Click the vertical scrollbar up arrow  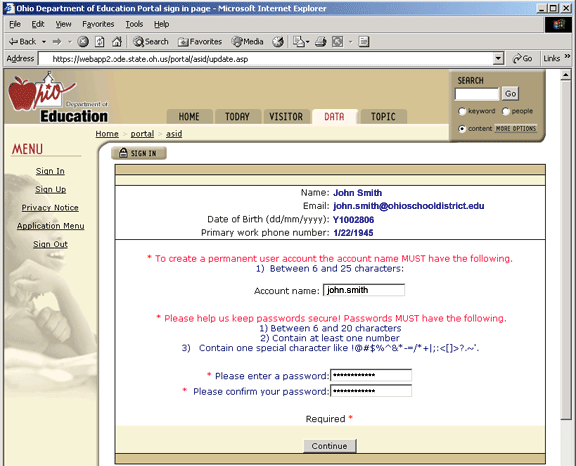(x=566, y=75)
